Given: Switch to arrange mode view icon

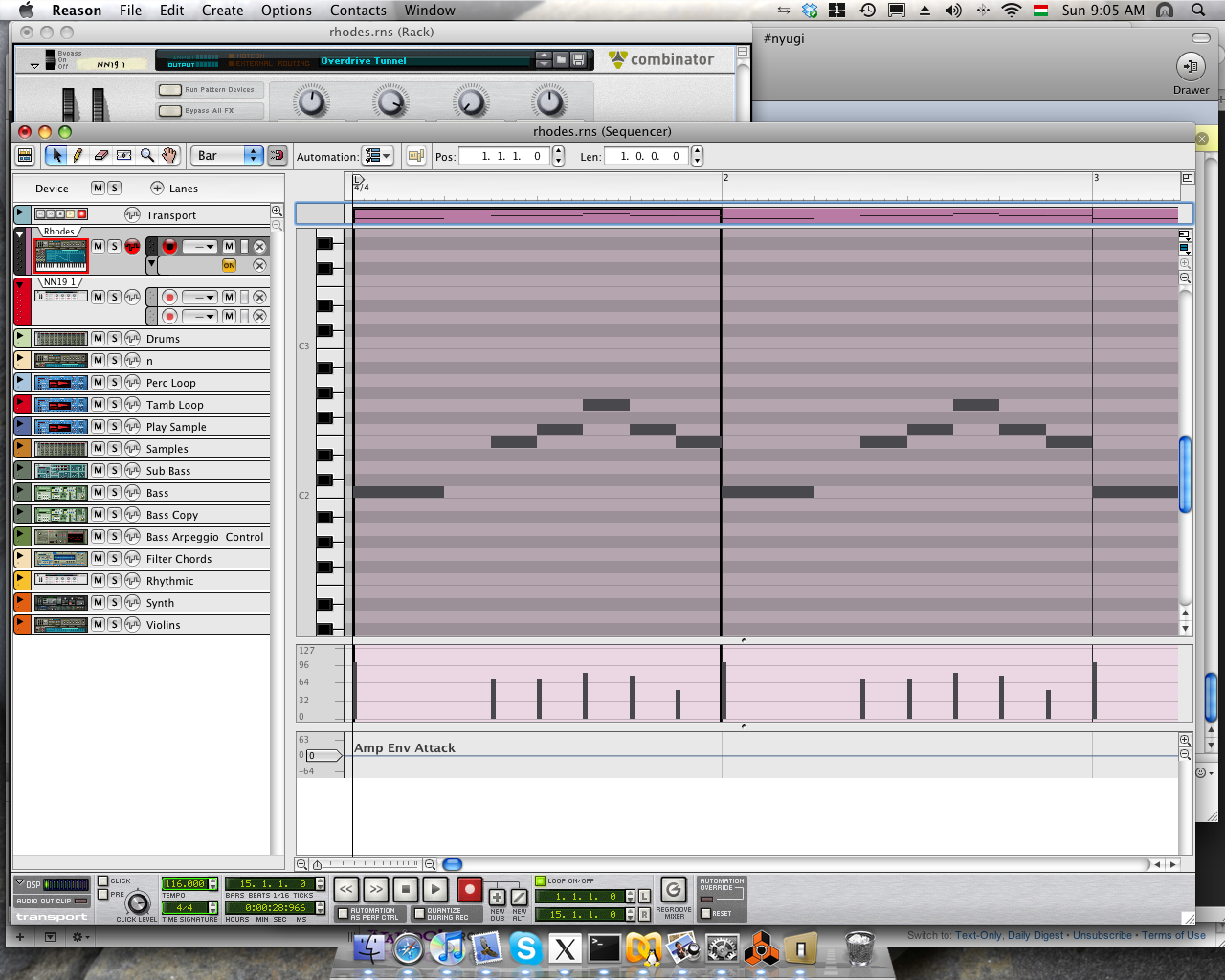Looking at the screenshot, I should point(25,155).
